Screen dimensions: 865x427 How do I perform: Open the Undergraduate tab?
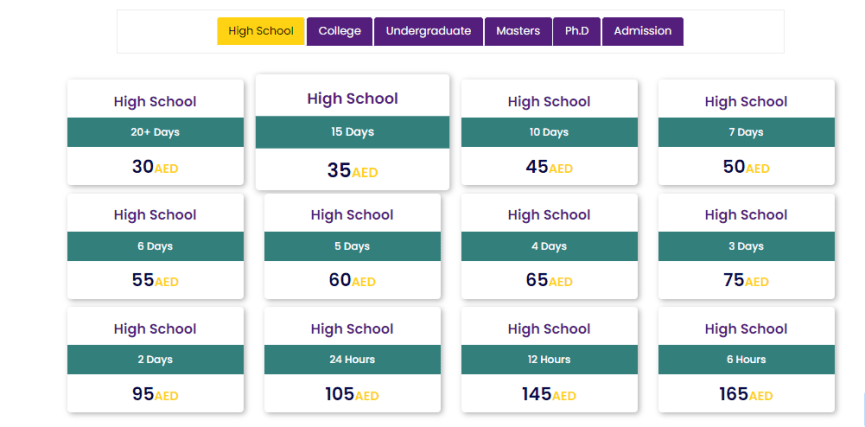pos(428,31)
